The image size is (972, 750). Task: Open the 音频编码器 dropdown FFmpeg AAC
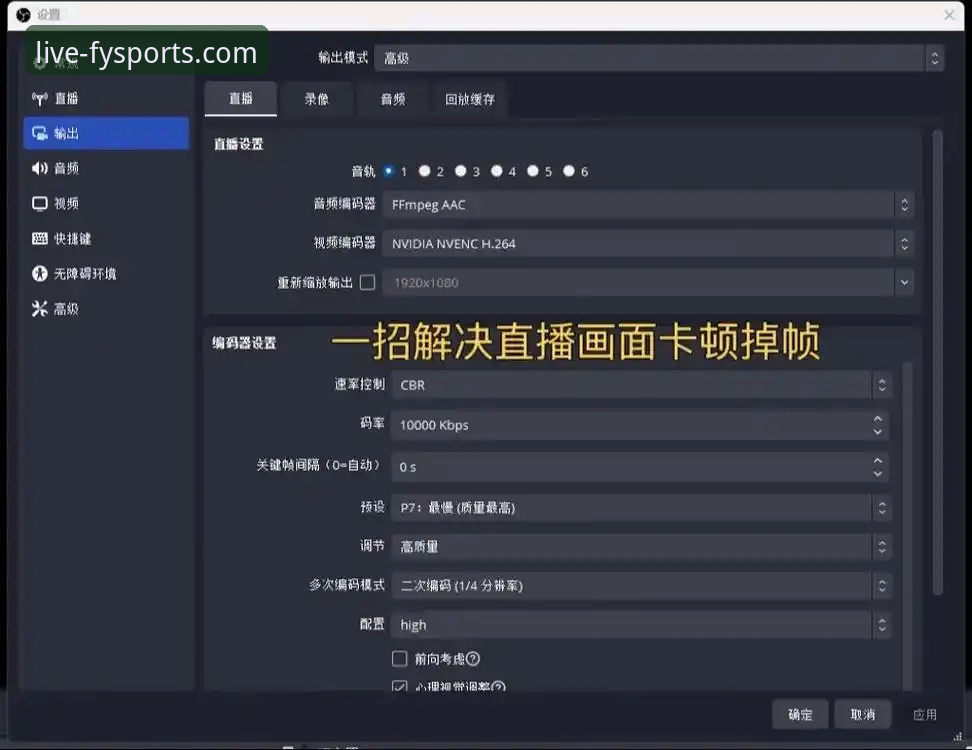(x=648, y=205)
